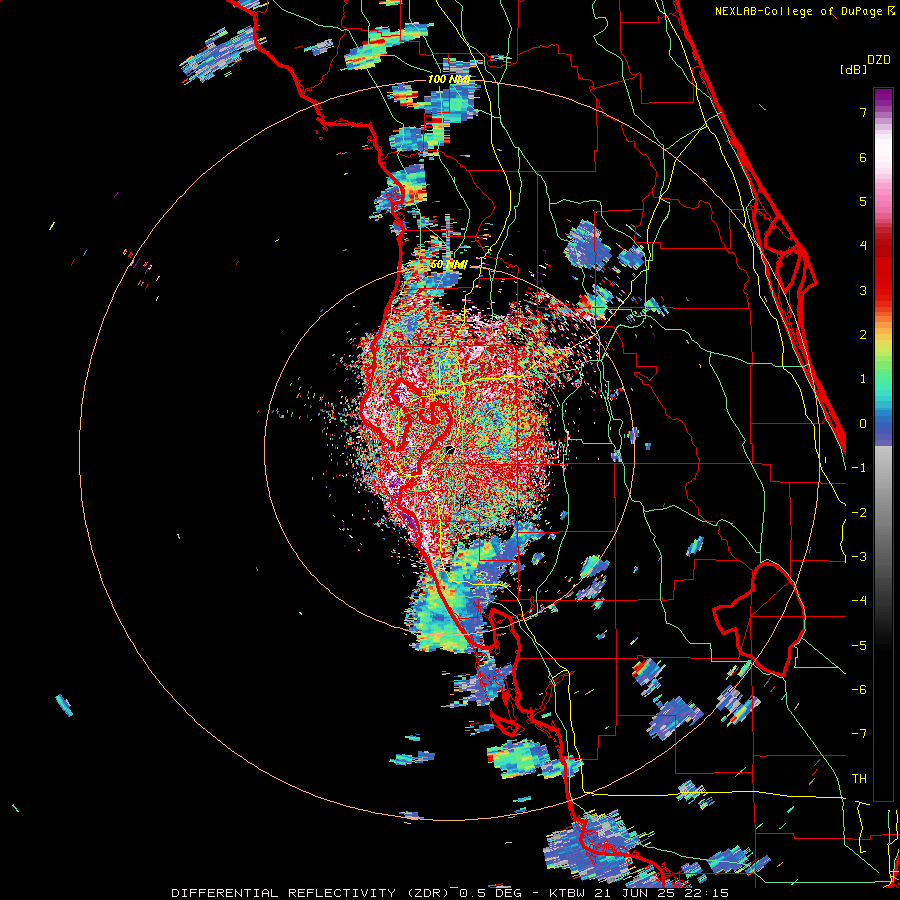This screenshot has width=900, height=900.
Task: Select the 0 dB scale tick label
Action: pos(863,424)
